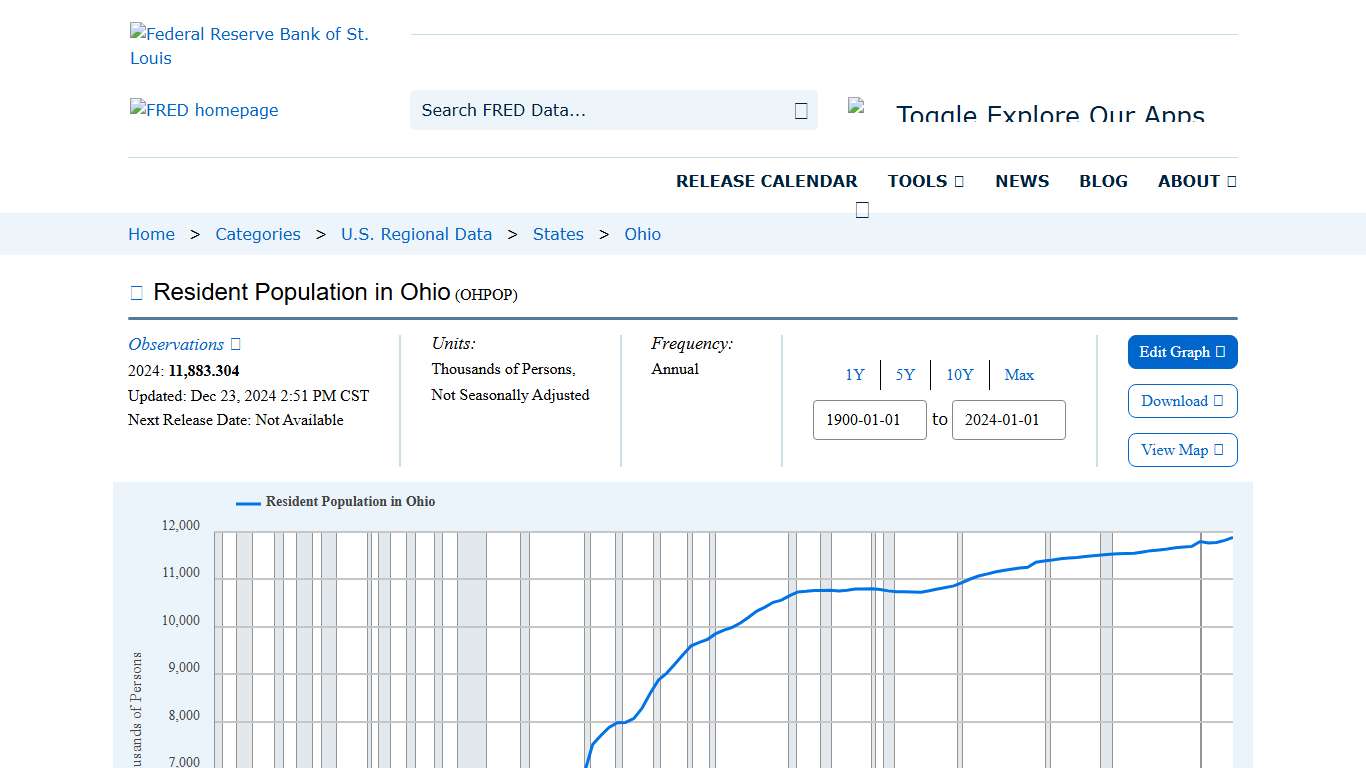Select the Max date range
The height and width of the screenshot is (768, 1366).
pyautogui.click(x=1019, y=375)
